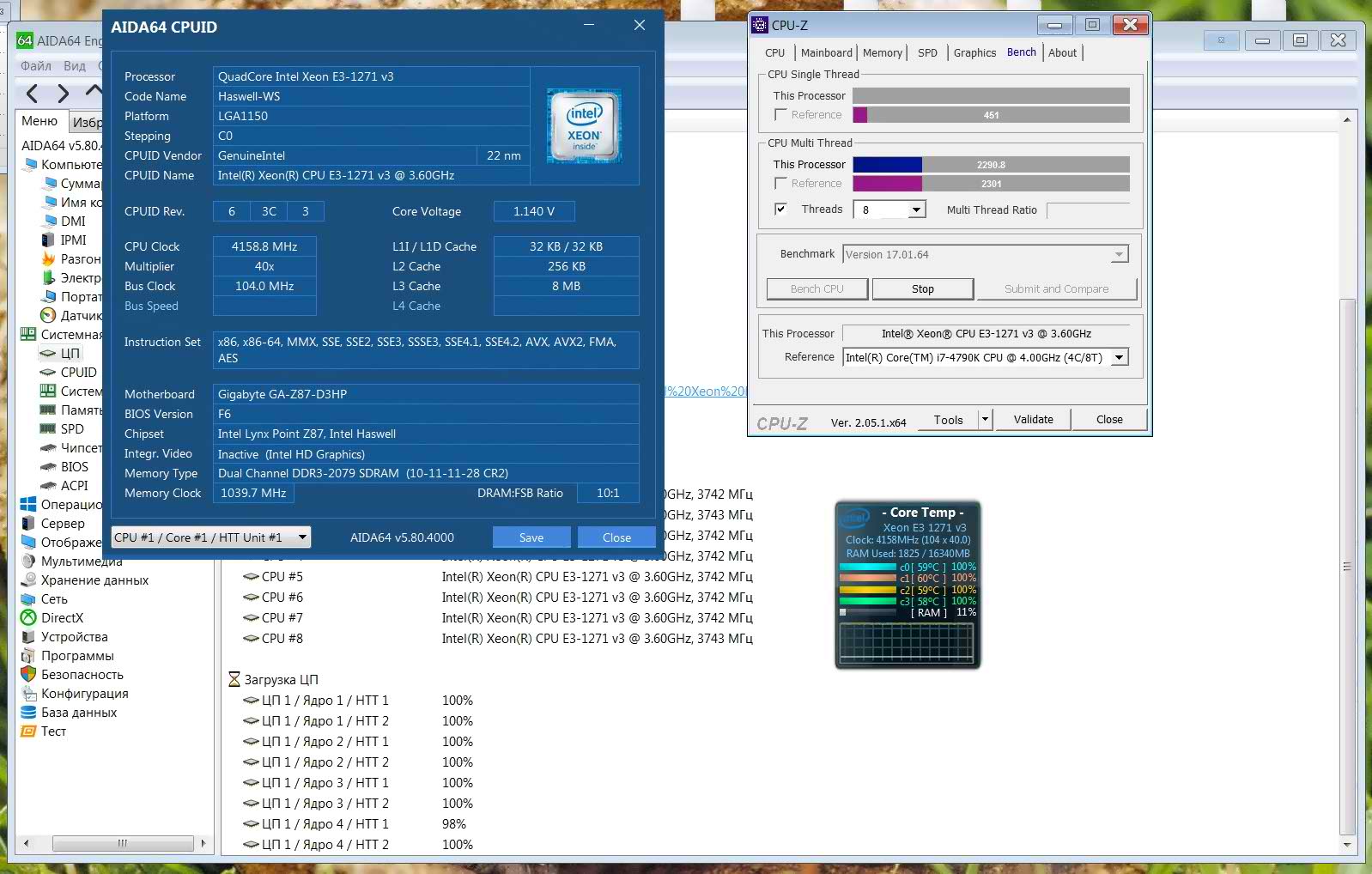Click the DirectX Xbox icon
Image resolution: width=1372 pixels, height=874 pixels.
tap(28, 617)
